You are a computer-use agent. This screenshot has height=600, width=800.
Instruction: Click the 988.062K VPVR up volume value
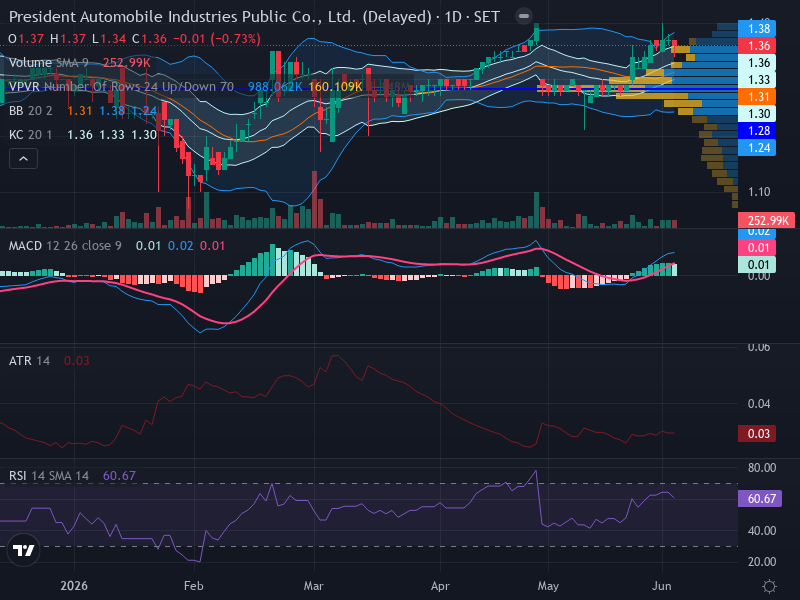pos(276,87)
